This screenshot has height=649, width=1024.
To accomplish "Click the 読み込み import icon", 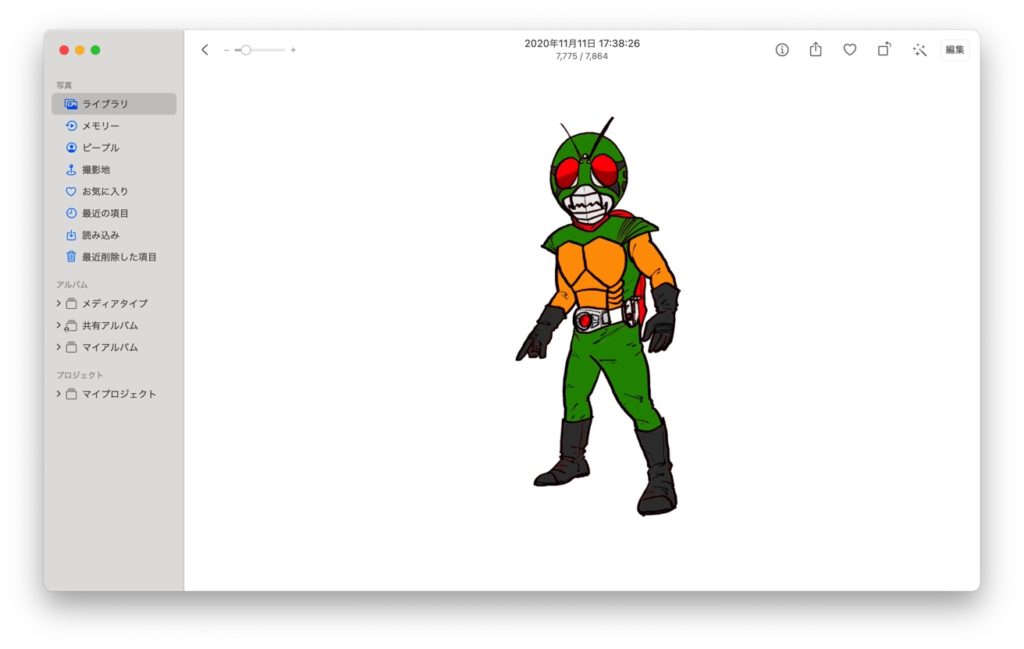I will [71, 235].
